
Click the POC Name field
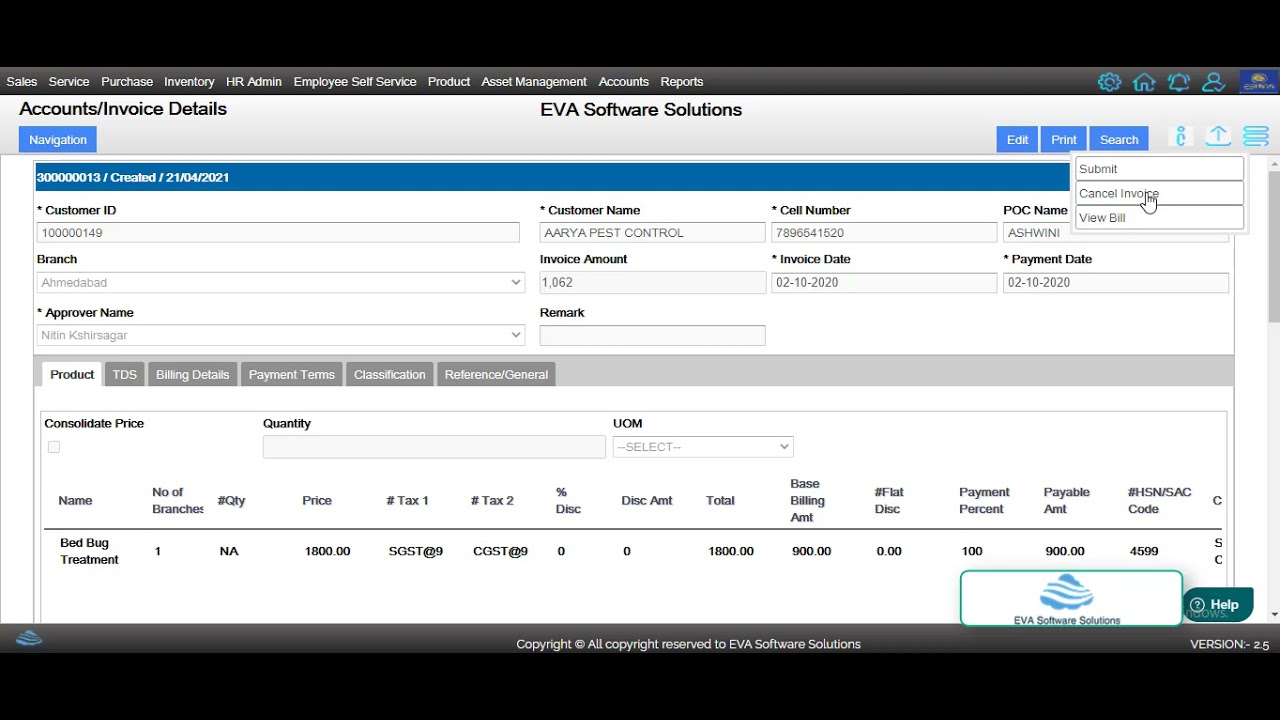pyautogui.click(x=1116, y=233)
